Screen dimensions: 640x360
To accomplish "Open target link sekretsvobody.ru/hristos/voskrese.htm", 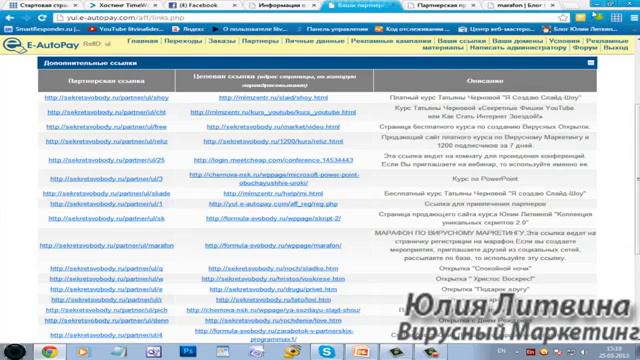I will tap(273, 279).
